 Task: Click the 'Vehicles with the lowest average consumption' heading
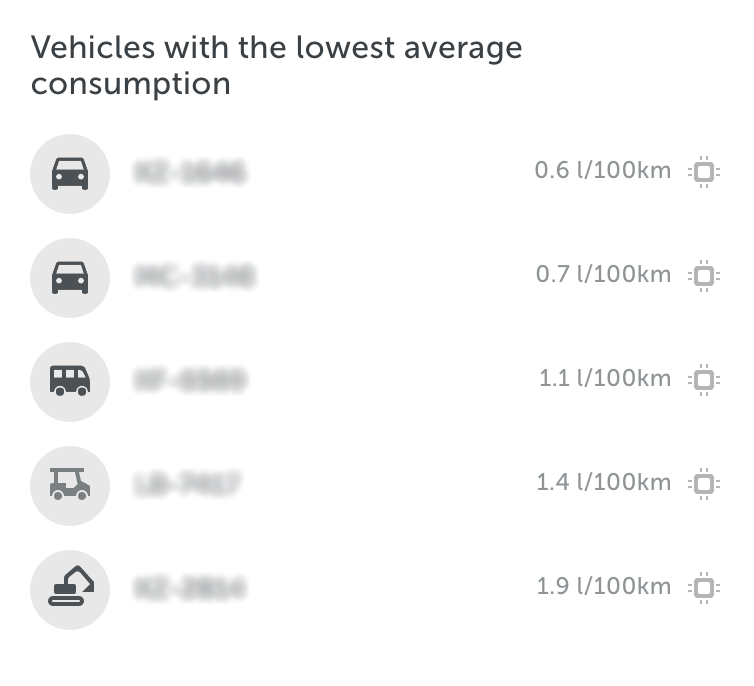[276, 66]
